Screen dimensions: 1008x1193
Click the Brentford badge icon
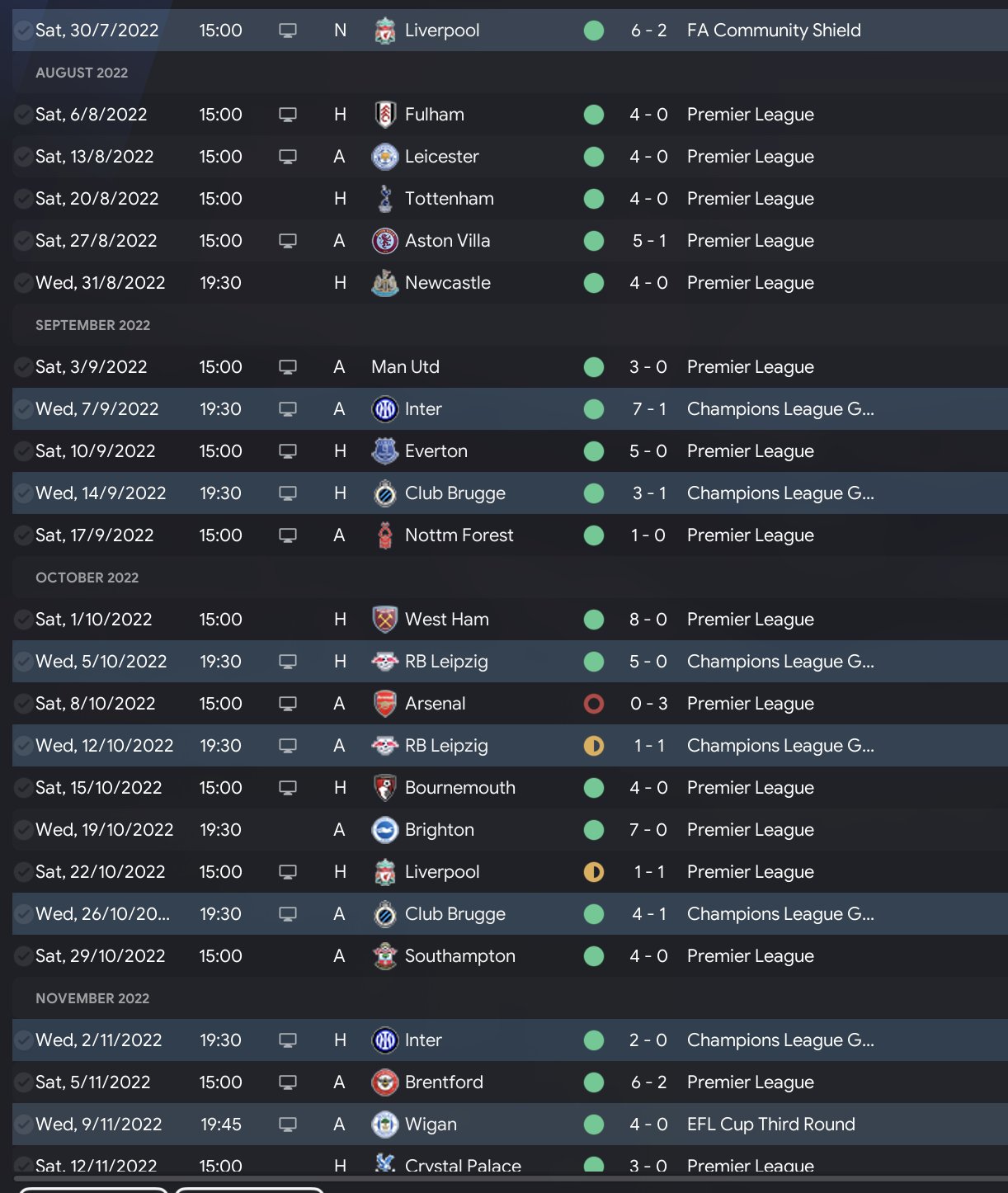pyautogui.click(x=384, y=1082)
